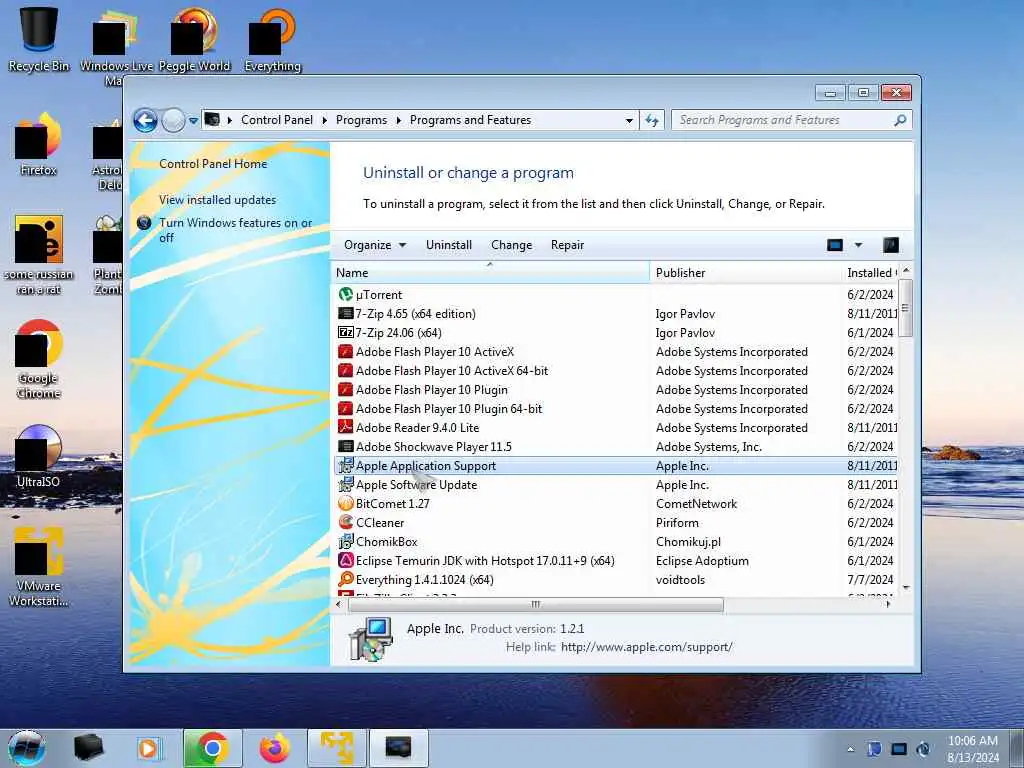
Task: Expand the address bar history dropdown
Action: [629, 121]
